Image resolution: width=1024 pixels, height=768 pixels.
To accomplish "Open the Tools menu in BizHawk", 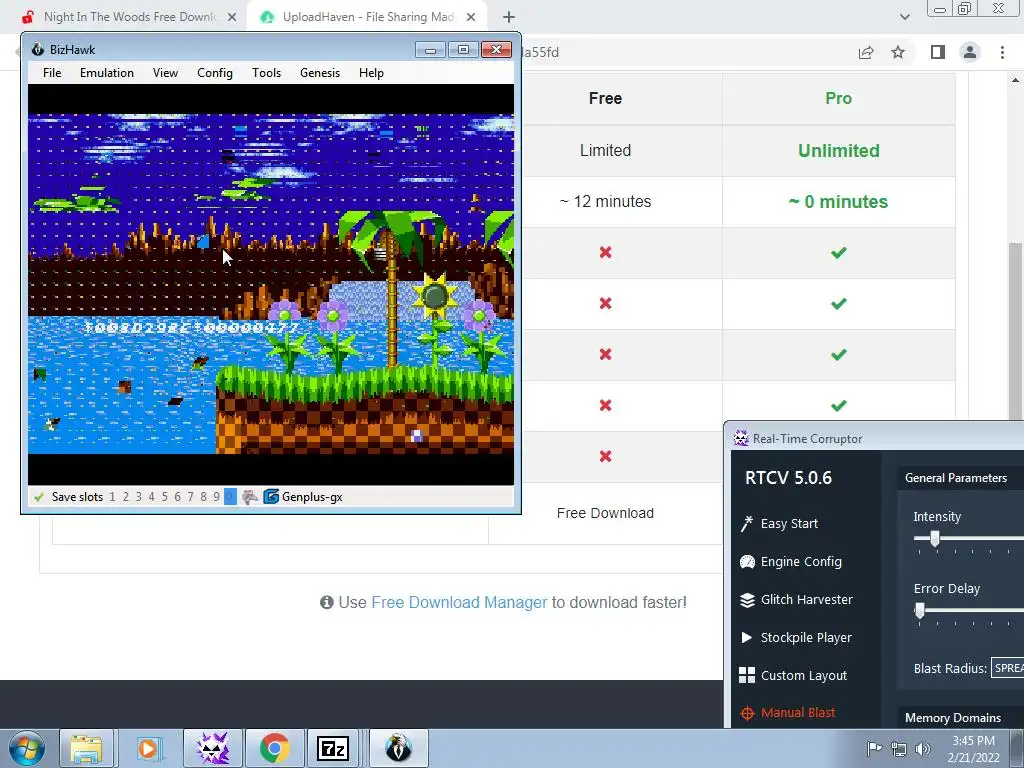I will [266, 72].
